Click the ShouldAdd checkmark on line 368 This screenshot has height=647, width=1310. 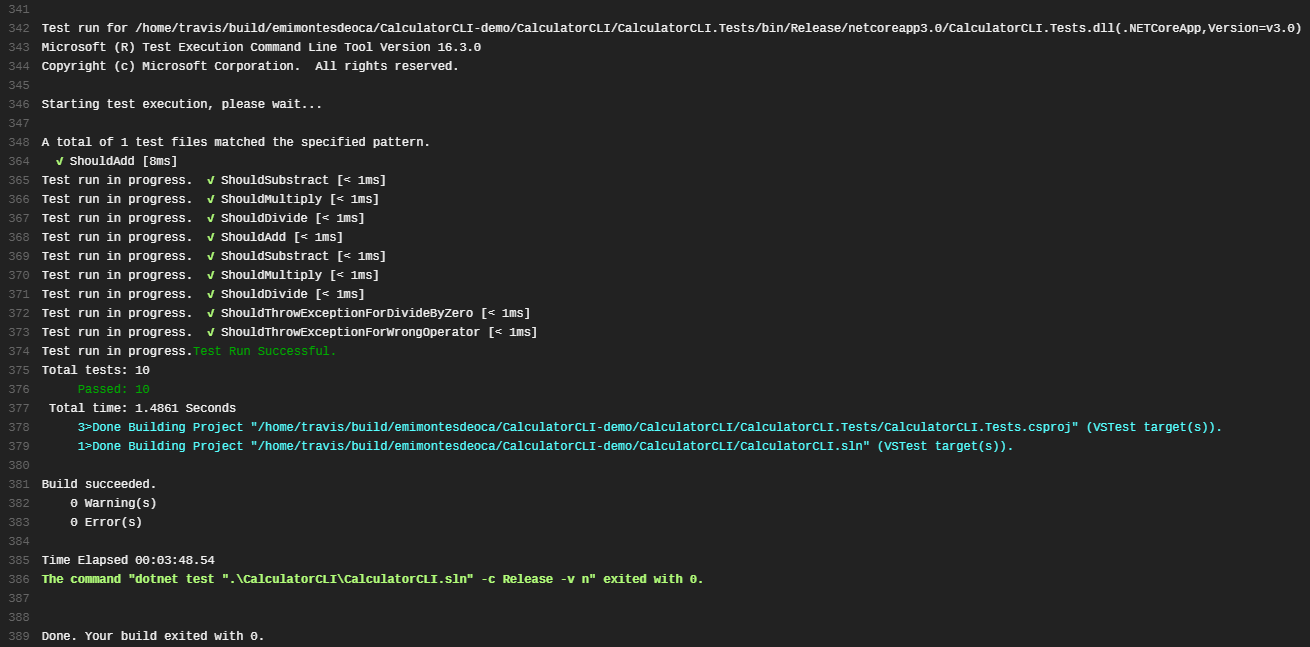[211, 237]
